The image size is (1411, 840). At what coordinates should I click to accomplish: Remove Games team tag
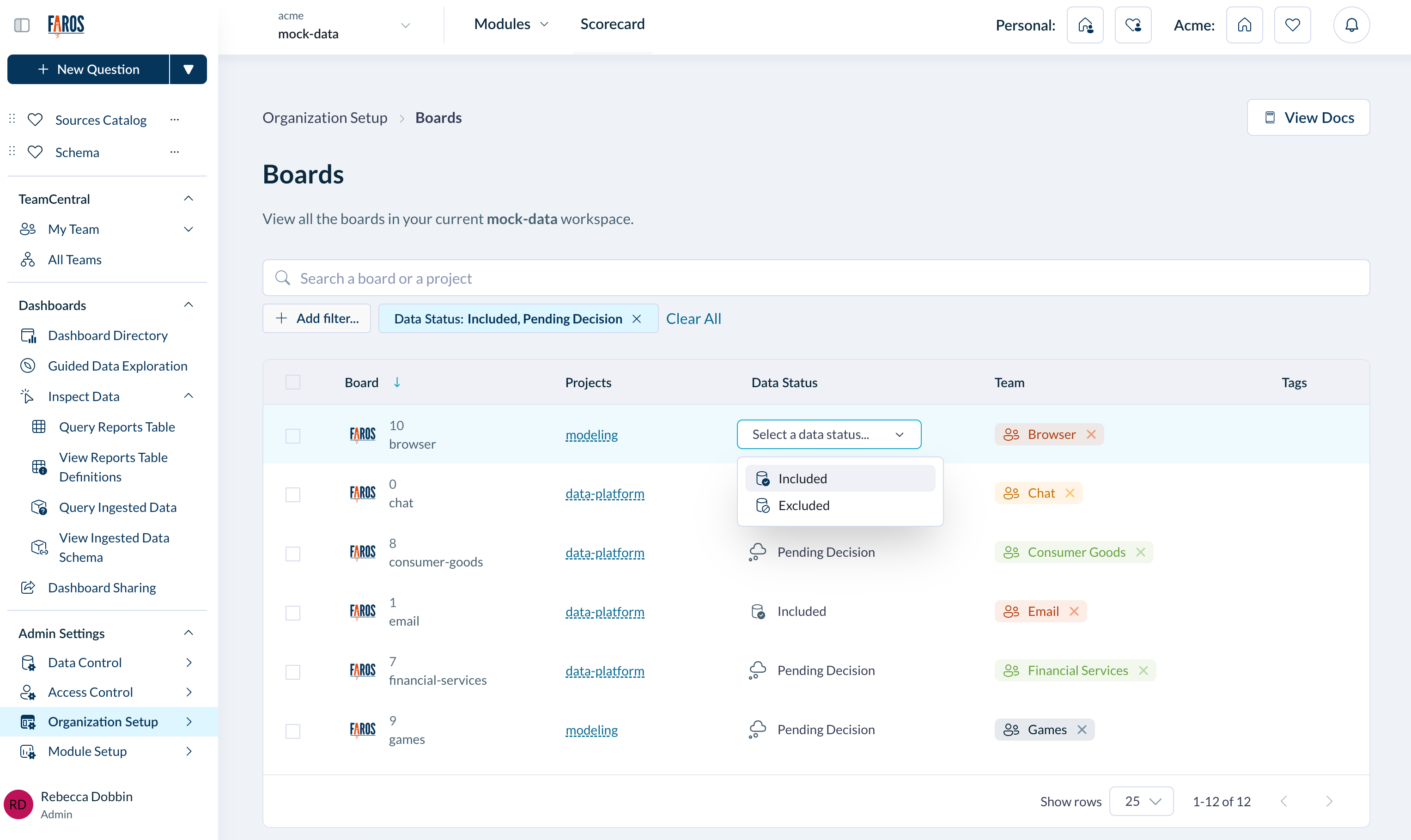[x=1082, y=730]
